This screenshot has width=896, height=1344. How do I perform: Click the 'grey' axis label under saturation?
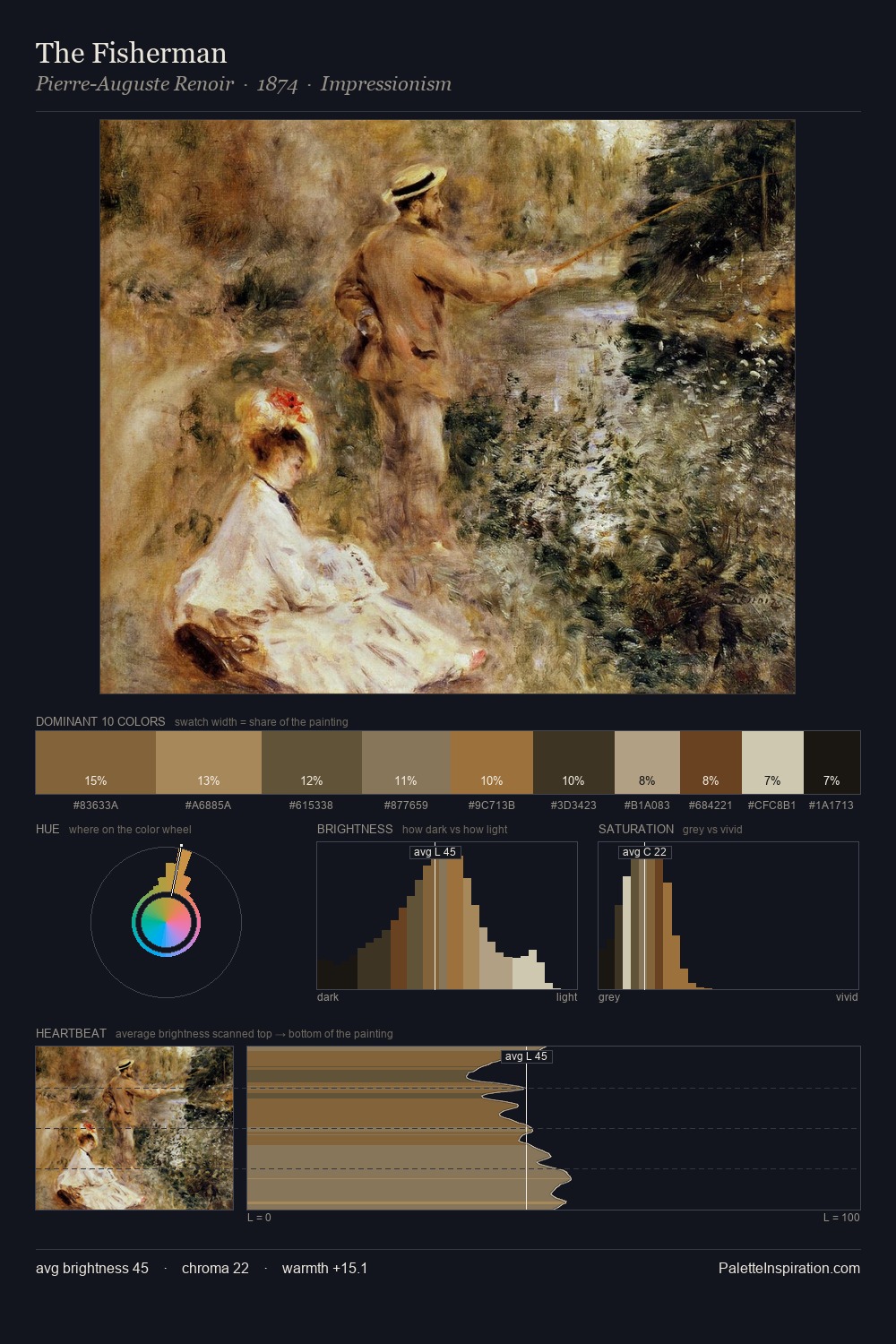609,996
